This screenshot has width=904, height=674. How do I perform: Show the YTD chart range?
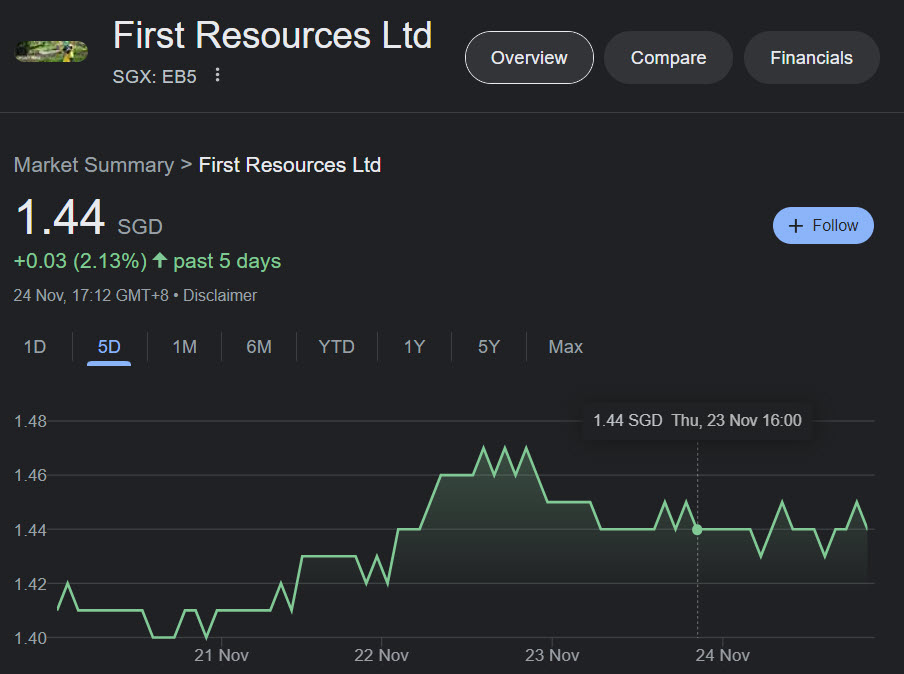click(337, 347)
